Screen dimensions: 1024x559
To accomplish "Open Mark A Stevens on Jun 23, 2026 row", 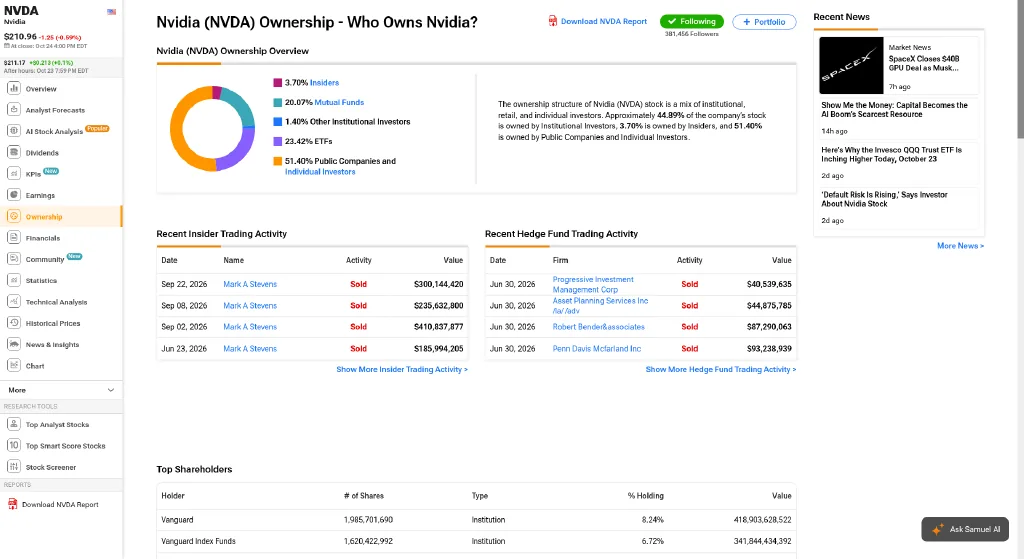I will click(250, 349).
